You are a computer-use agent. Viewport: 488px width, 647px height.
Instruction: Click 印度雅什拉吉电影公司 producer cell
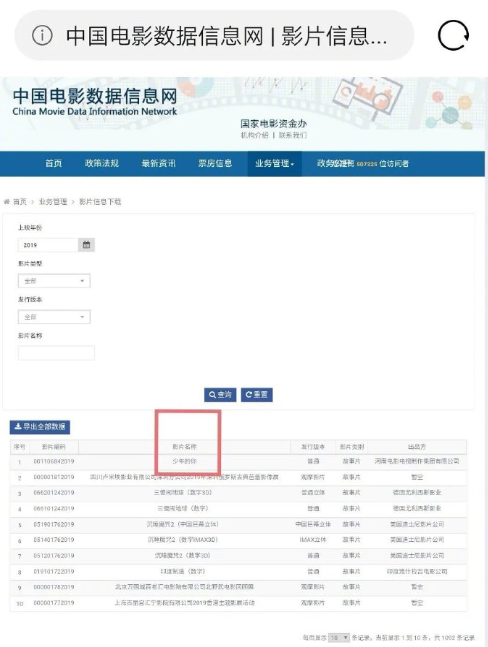pyautogui.click(x=417, y=571)
